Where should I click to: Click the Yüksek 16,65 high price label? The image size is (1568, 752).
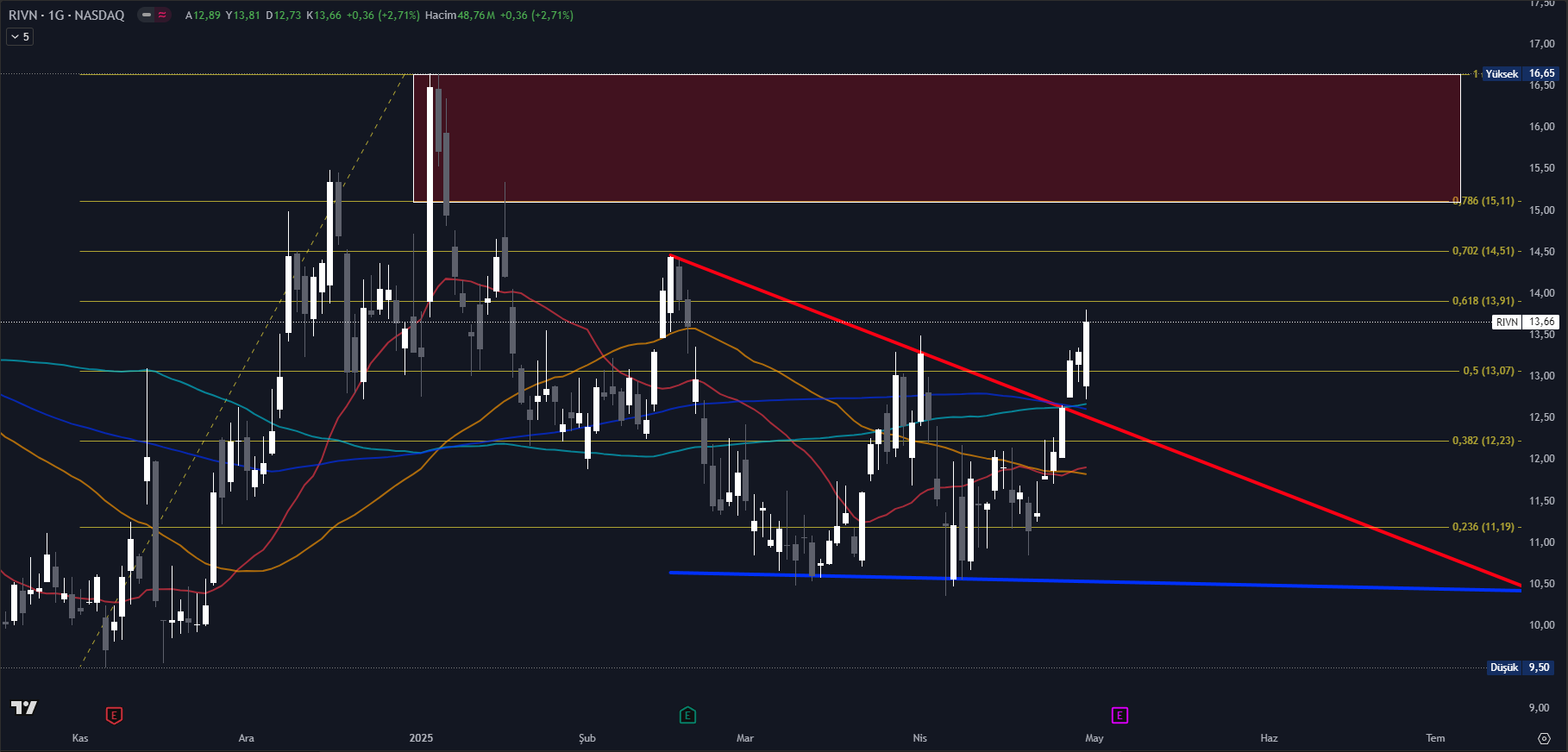click(x=1520, y=73)
